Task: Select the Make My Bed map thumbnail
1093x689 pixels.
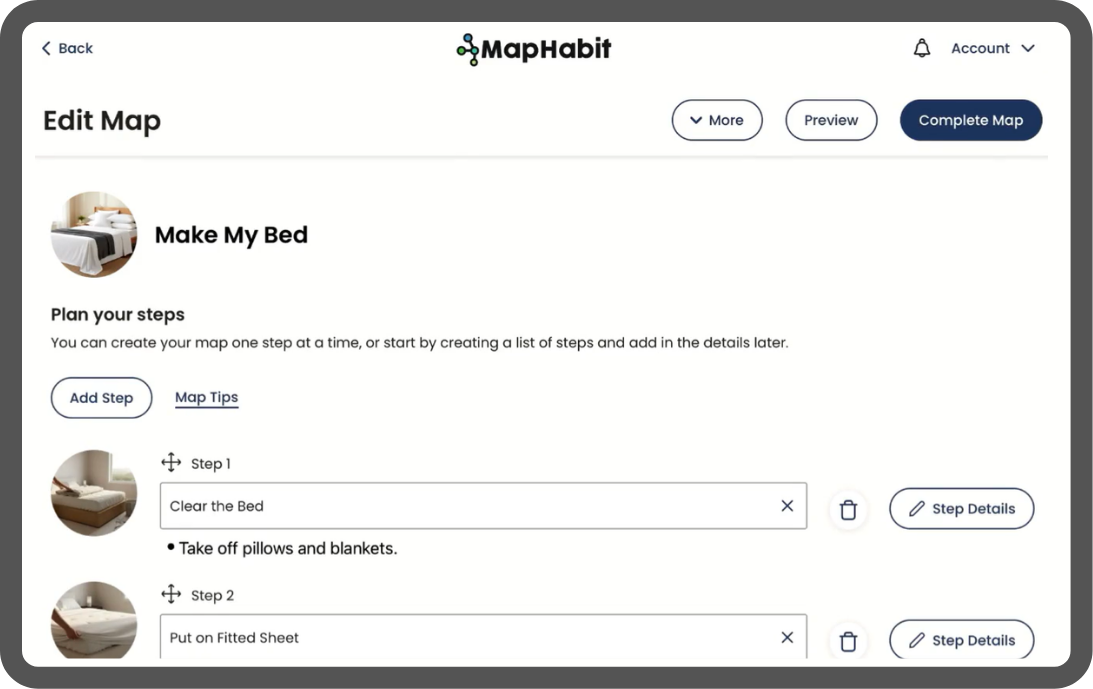Action: click(94, 235)
